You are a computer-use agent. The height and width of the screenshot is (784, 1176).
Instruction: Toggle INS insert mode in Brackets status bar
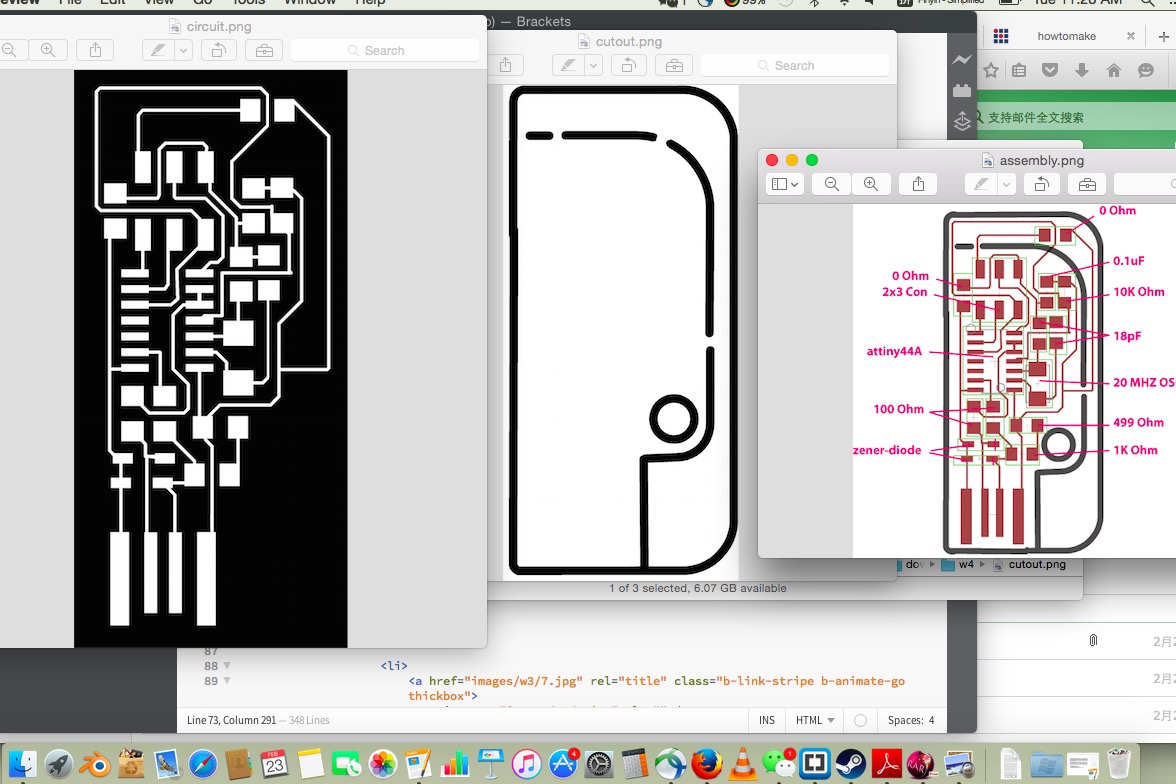tap(766, 720)
